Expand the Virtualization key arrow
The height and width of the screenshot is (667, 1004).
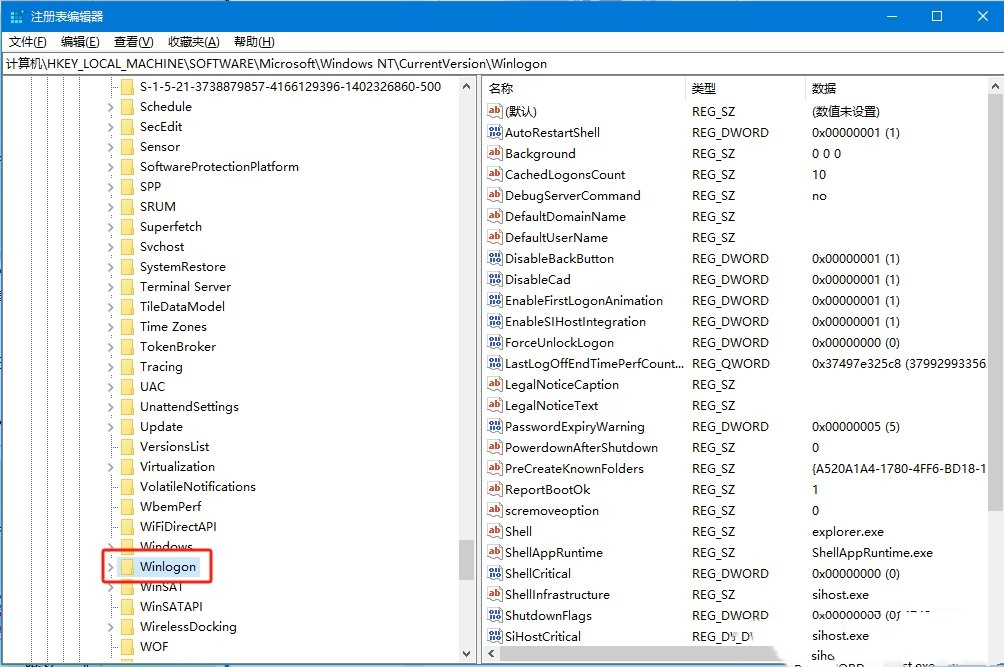point(110,466)
